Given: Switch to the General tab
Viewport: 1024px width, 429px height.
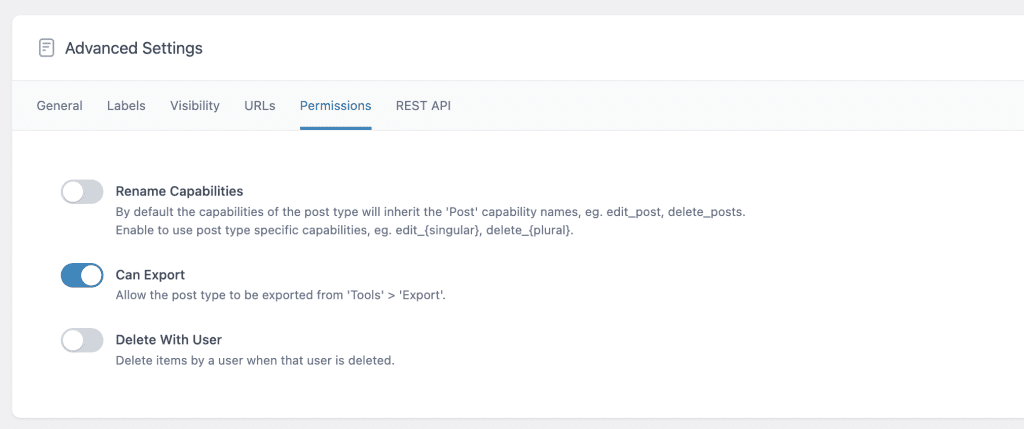Looking at the screenshot, I should [x=59, y=106].
